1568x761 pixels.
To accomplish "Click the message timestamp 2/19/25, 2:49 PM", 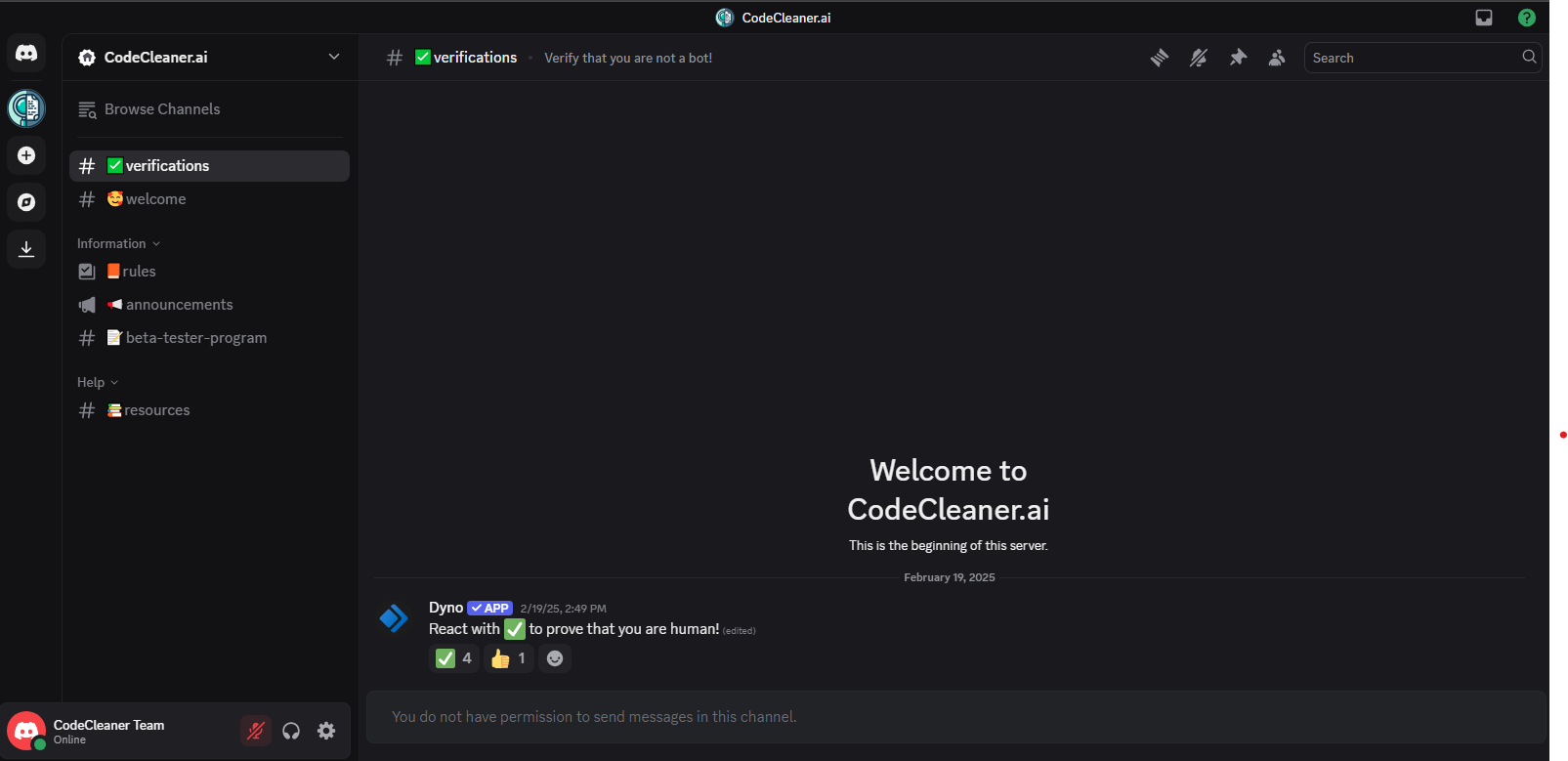I will point(564,609).
